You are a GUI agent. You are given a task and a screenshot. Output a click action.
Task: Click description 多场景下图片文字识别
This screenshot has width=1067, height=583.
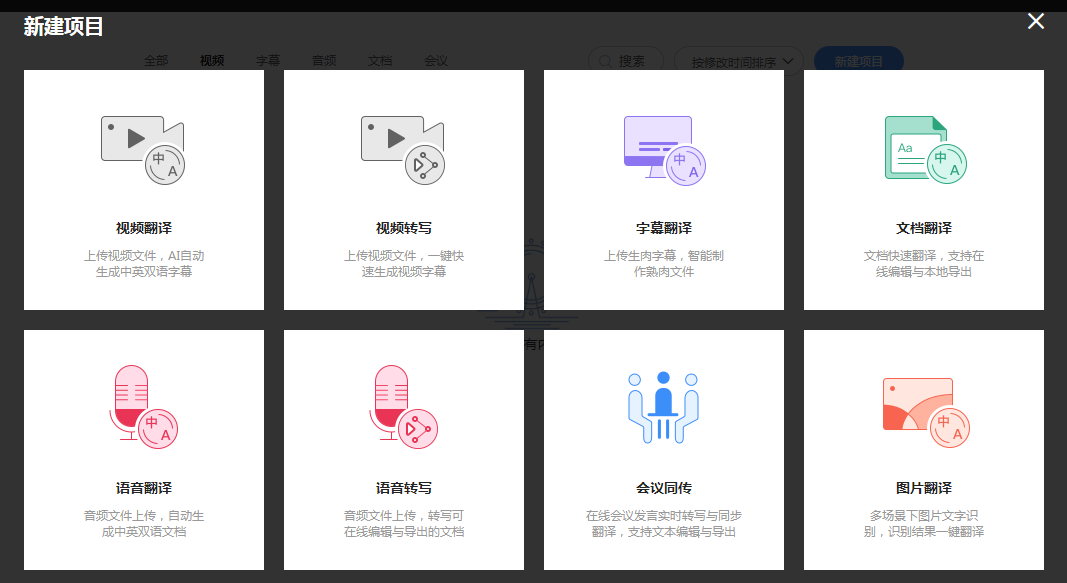coord(923,523)
